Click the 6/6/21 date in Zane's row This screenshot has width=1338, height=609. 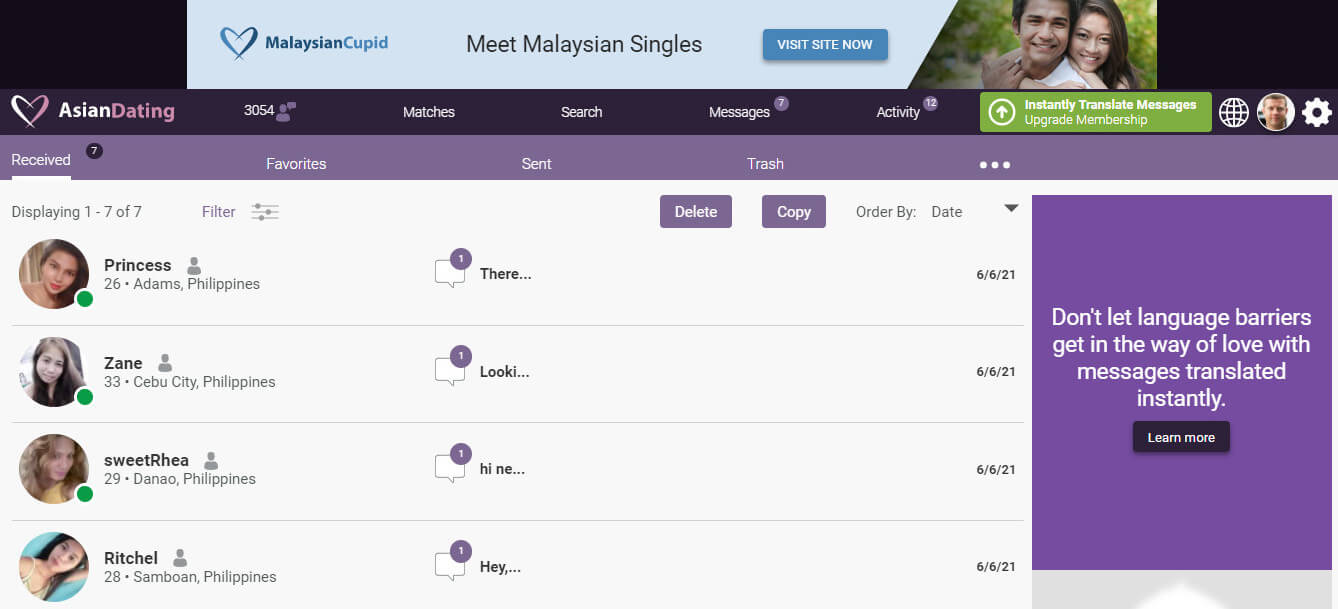996,372
